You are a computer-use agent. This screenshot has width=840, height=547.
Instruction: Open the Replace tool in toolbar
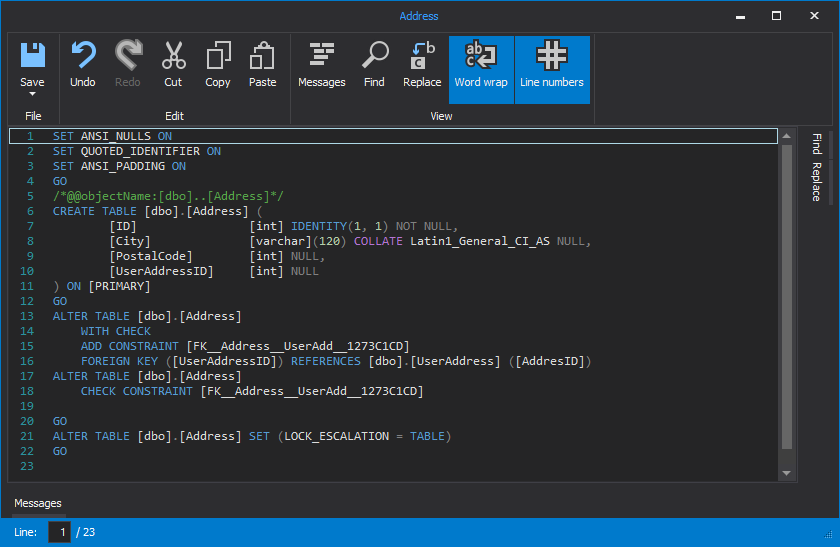[422, 65]
